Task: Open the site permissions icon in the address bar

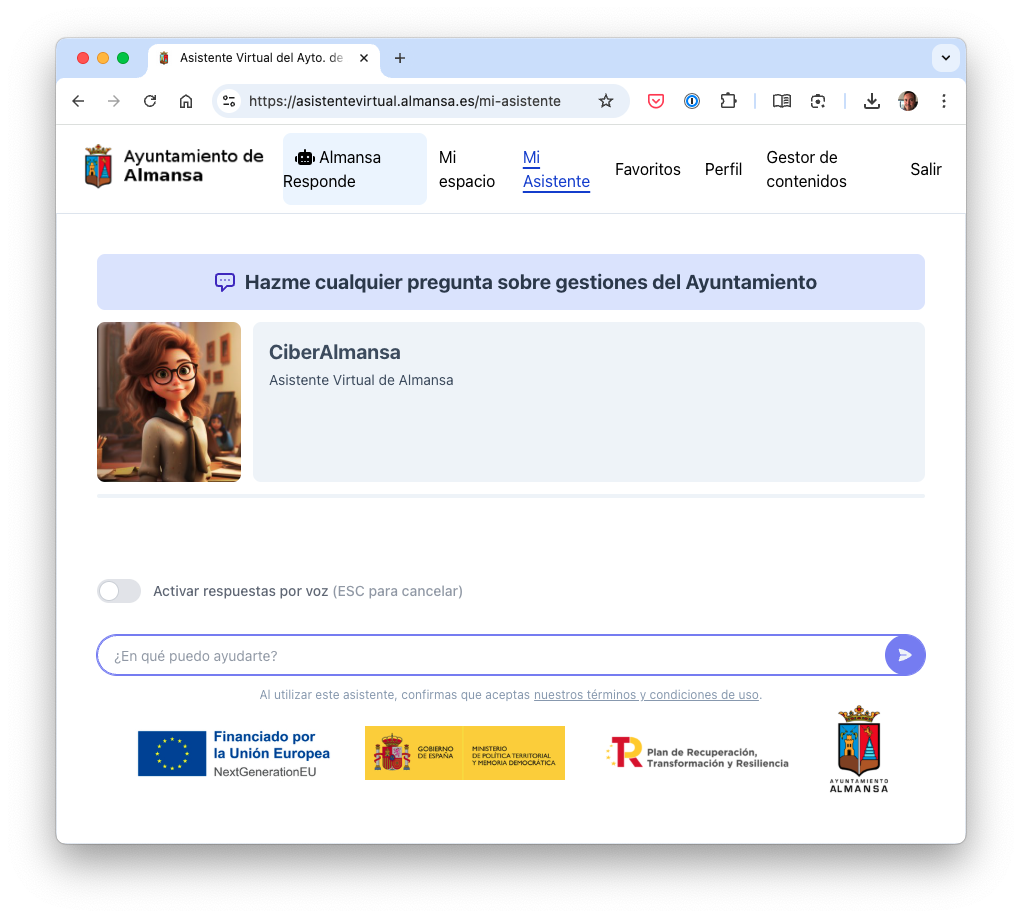Action: tap(229, 101)
